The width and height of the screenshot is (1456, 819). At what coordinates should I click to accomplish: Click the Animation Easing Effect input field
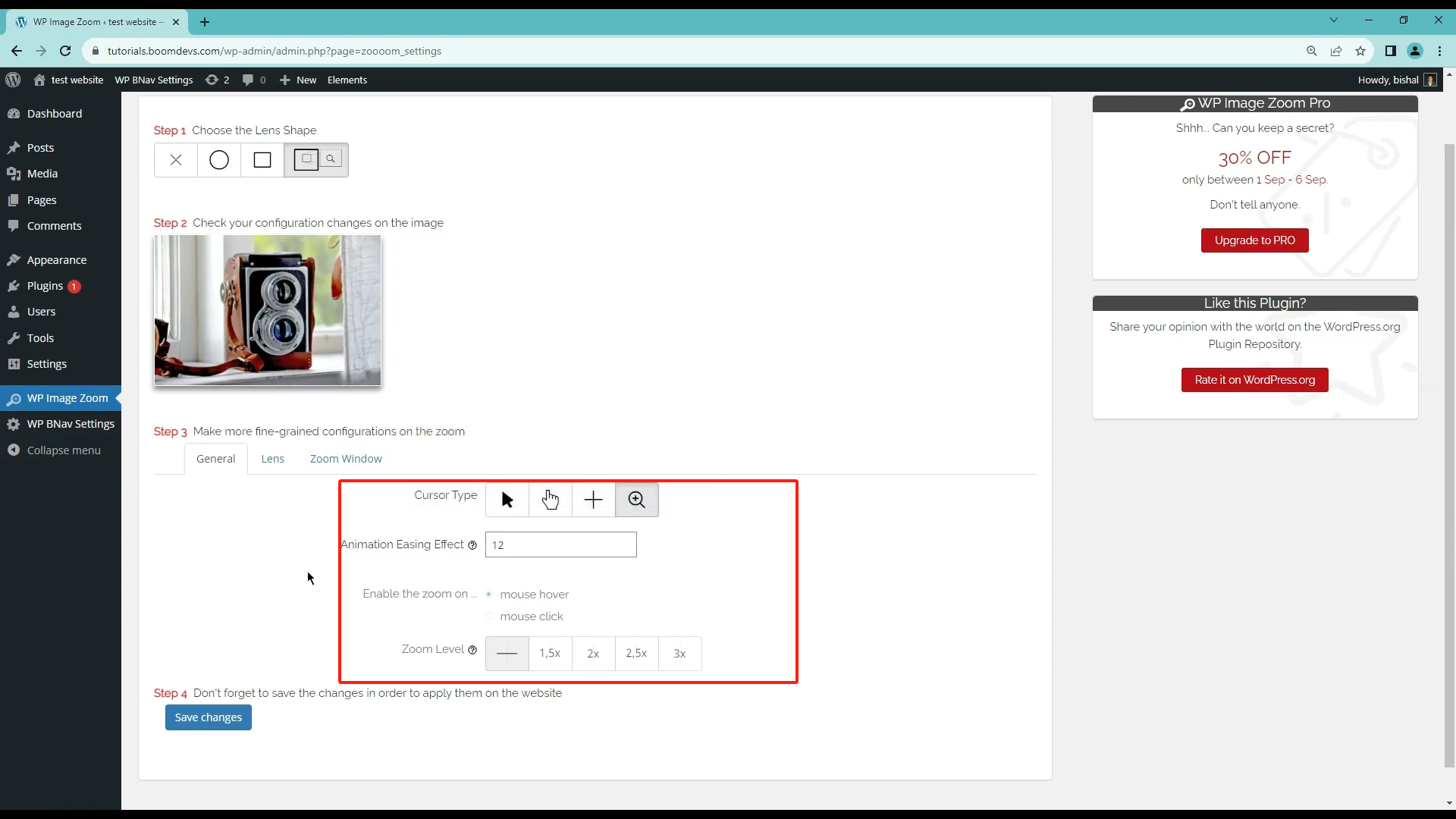pos(561,545)
